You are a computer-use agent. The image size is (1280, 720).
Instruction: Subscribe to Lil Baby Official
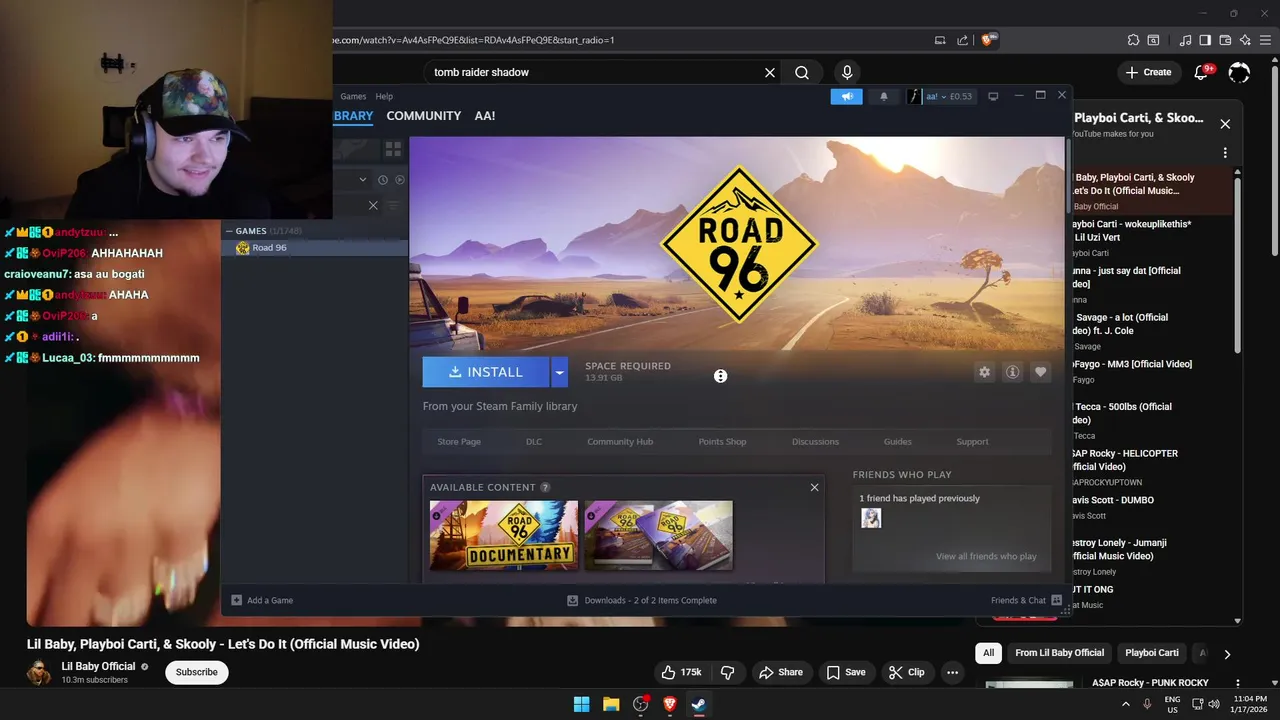tap(196, 672)
